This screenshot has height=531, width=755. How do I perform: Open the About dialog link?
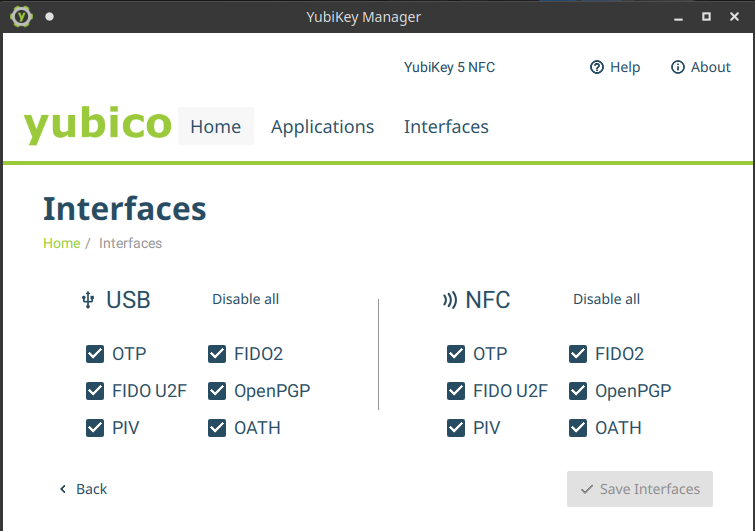click(x=701, y=67)
